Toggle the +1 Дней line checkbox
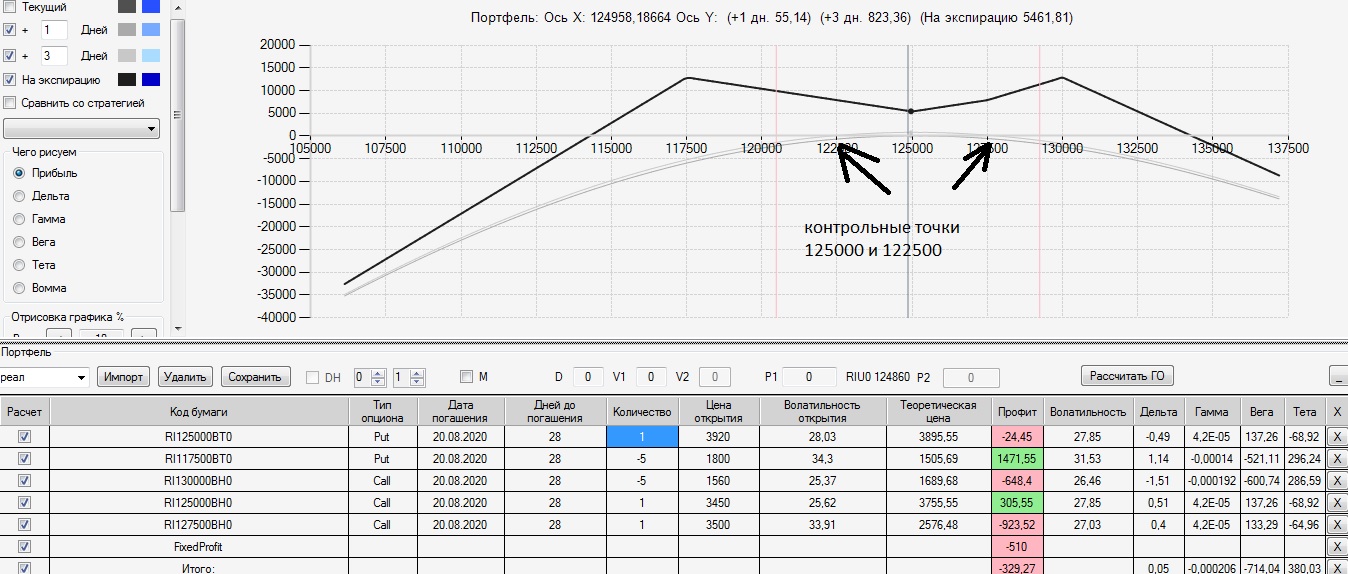 click(x=10, y=30)
